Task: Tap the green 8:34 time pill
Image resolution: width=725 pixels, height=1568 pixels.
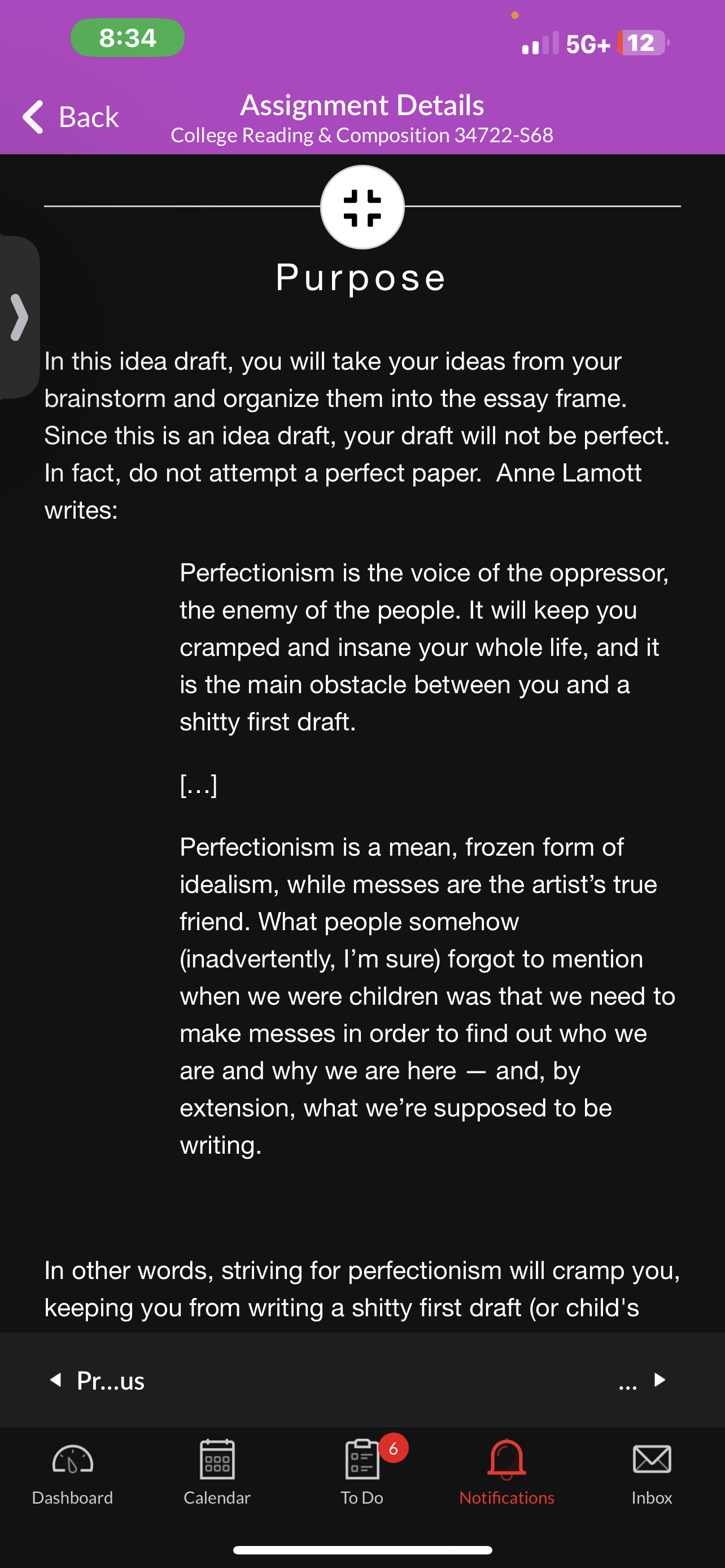Action: coord(128,38)
